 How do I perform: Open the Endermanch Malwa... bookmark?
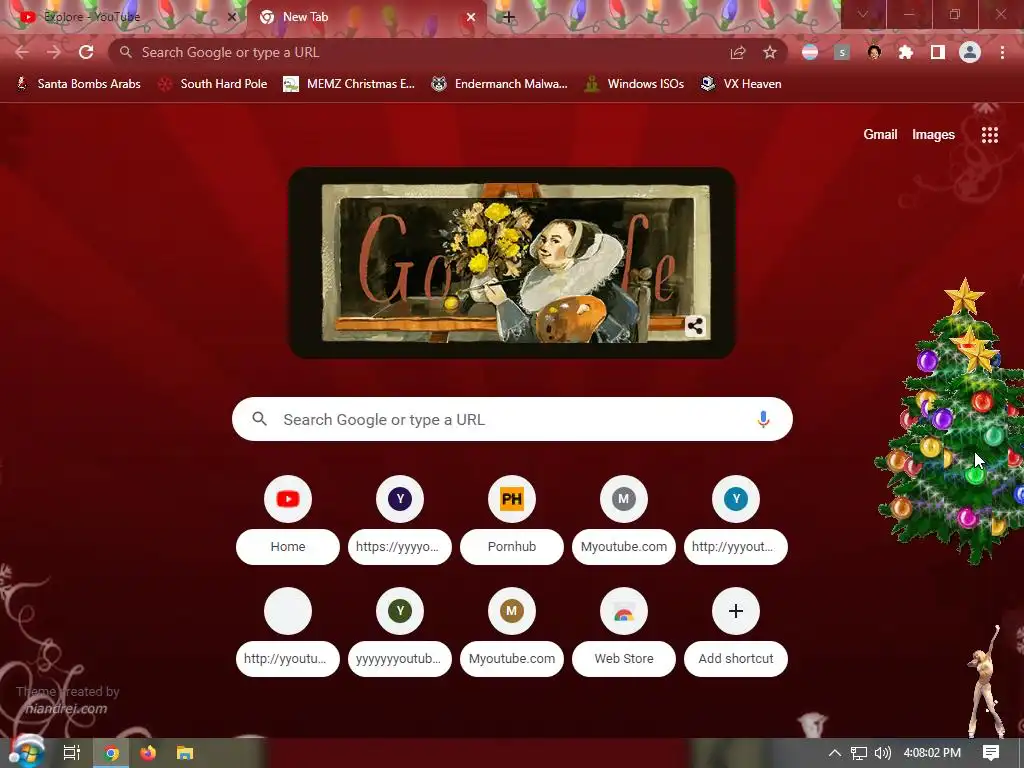[x=500, y=84]
